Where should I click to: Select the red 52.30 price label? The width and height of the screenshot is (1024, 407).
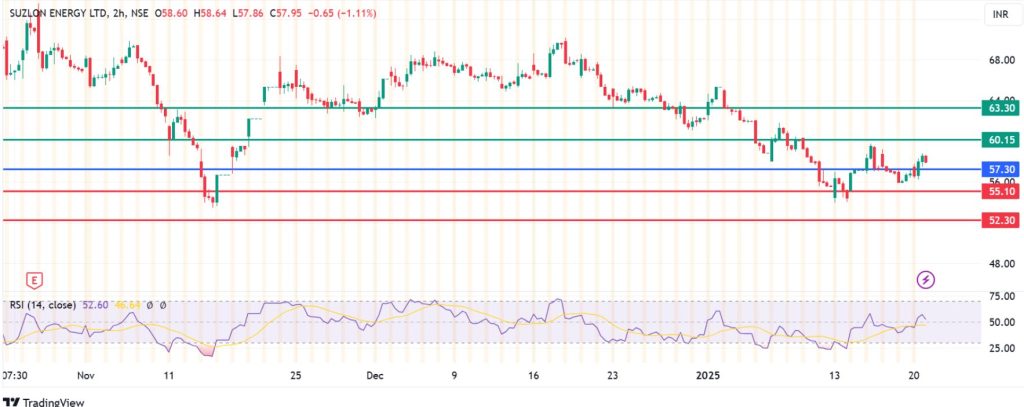click(x=1001, y=220)
